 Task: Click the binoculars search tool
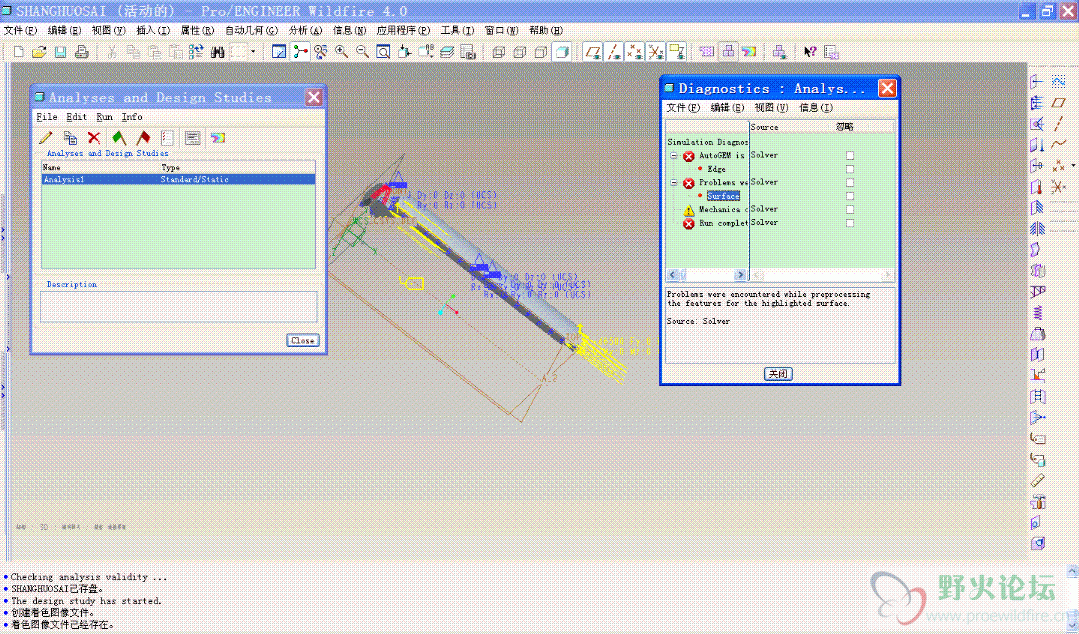point(217,52)
